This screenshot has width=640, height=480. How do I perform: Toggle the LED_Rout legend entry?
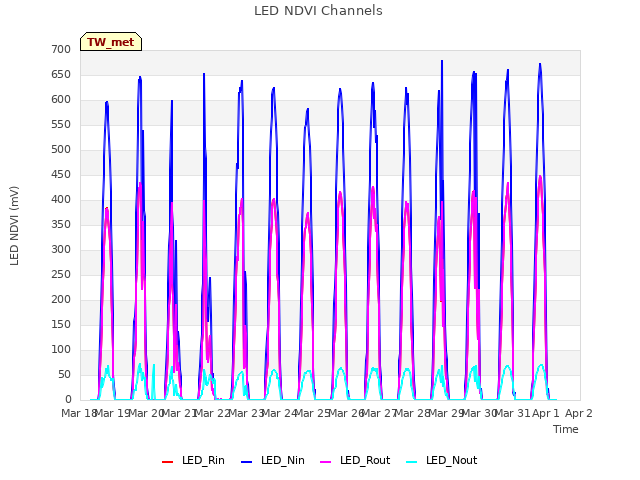(x=355, y=461)
